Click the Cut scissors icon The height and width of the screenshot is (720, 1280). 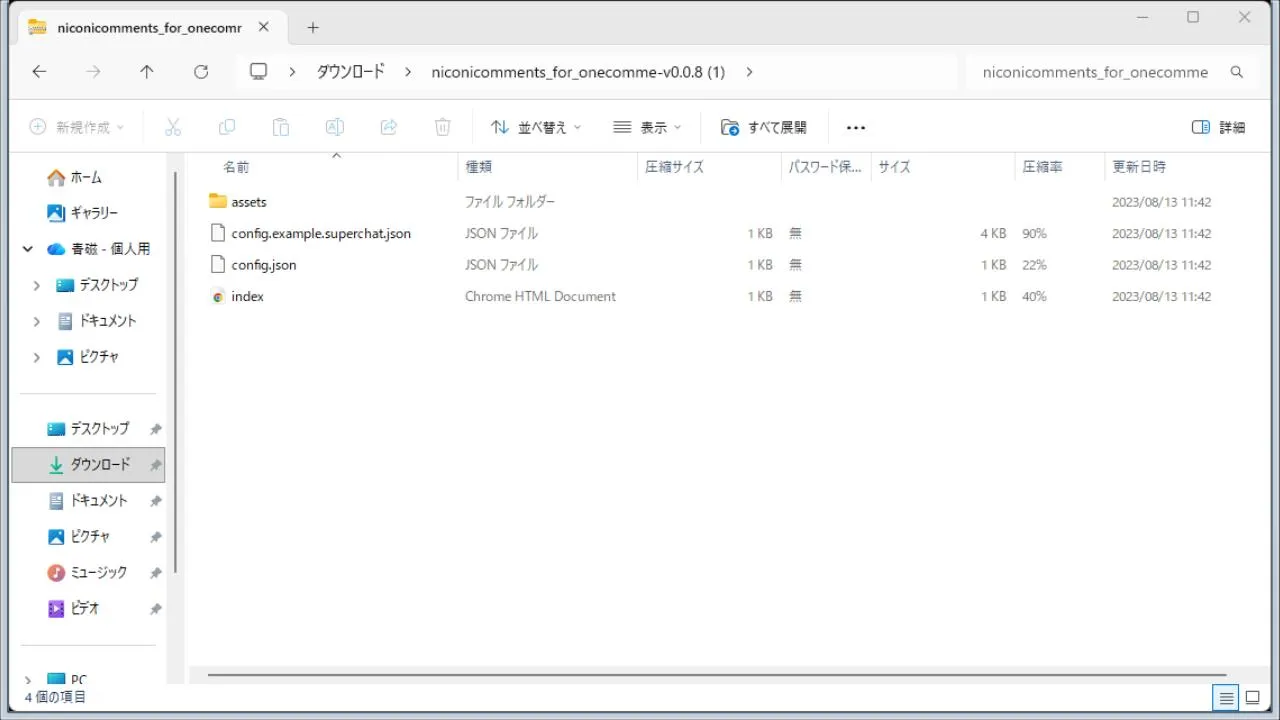coord(173,127)
